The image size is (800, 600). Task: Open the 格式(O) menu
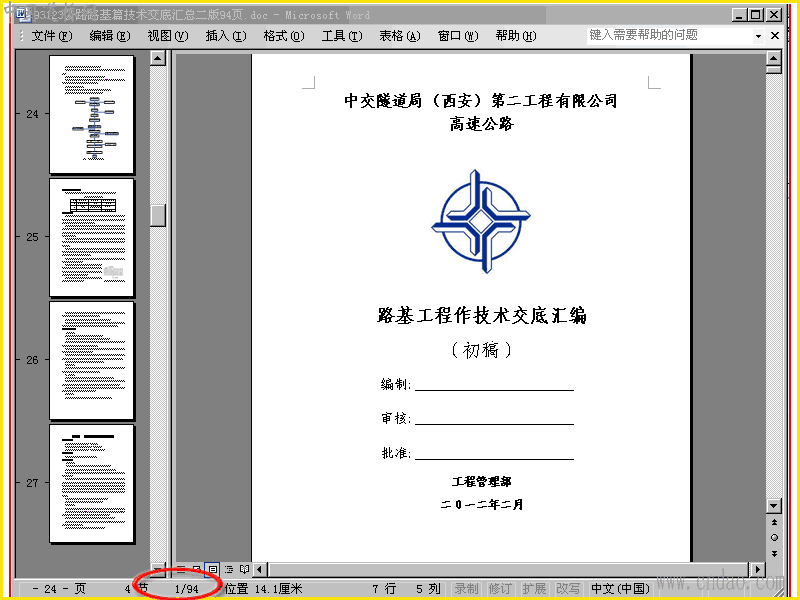[284, 36]
